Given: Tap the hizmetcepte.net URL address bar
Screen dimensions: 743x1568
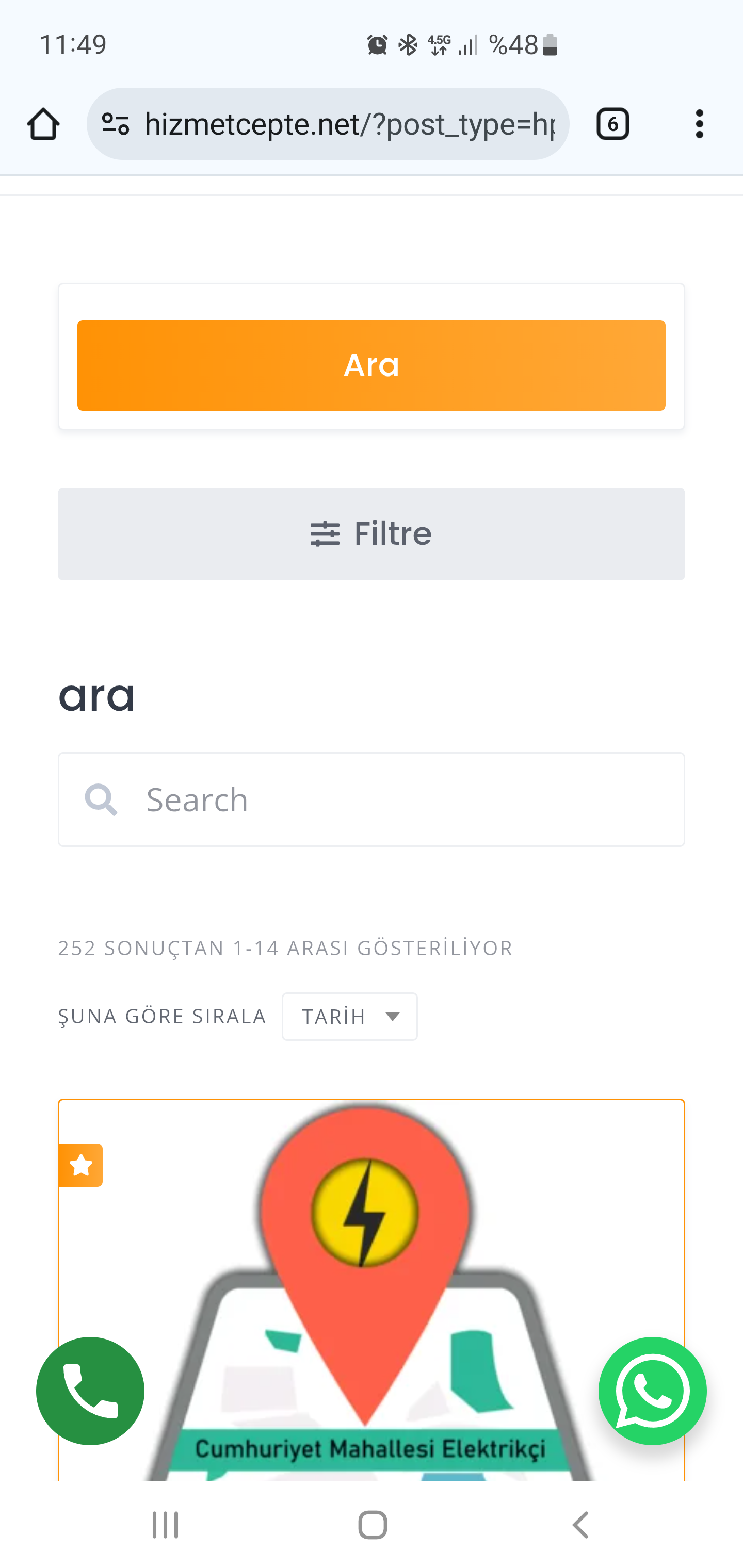Looking at the screenshot, I should coord(350,124).
